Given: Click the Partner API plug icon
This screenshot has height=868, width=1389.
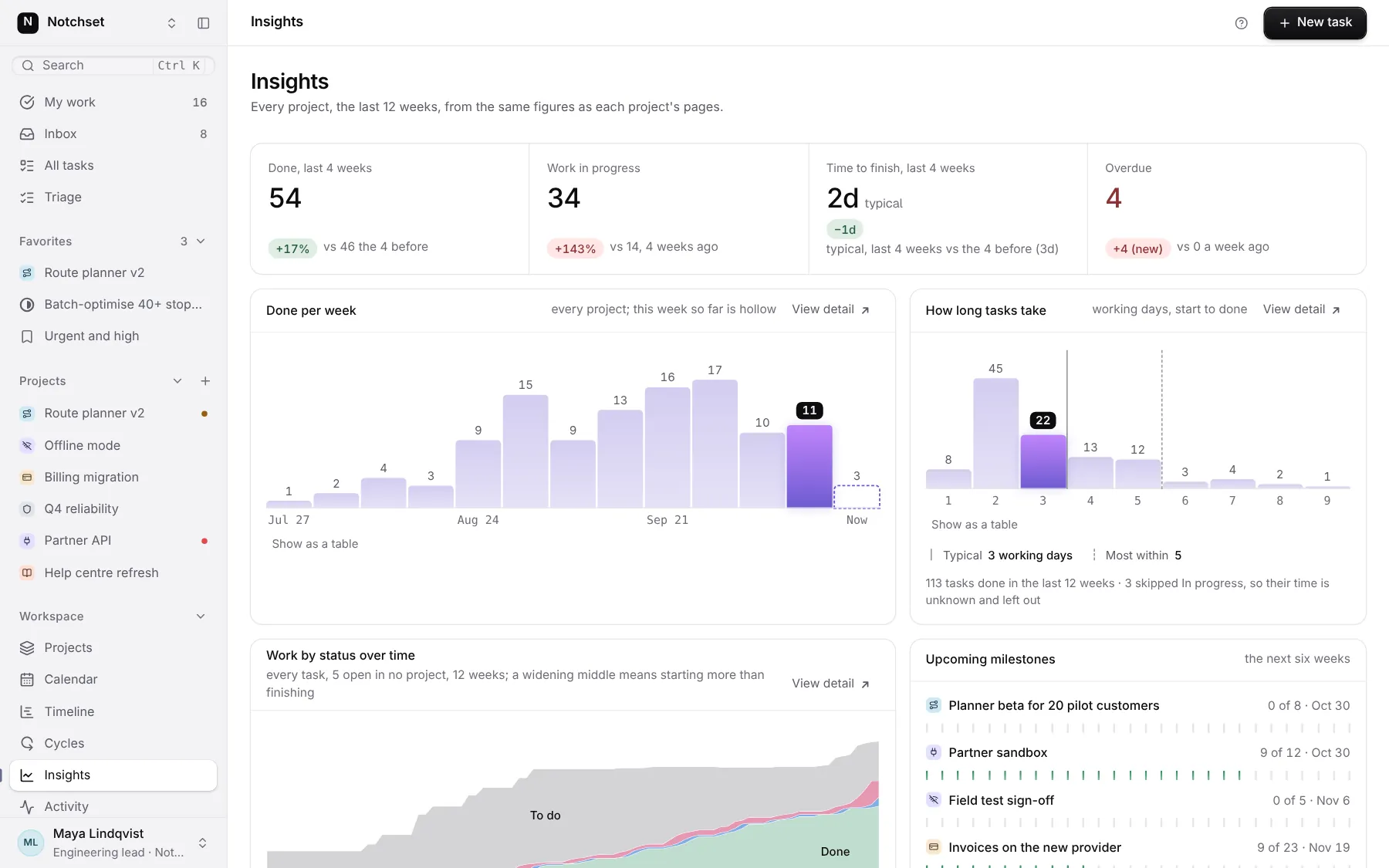Looking at the screenshot, I should pos(27,541).
